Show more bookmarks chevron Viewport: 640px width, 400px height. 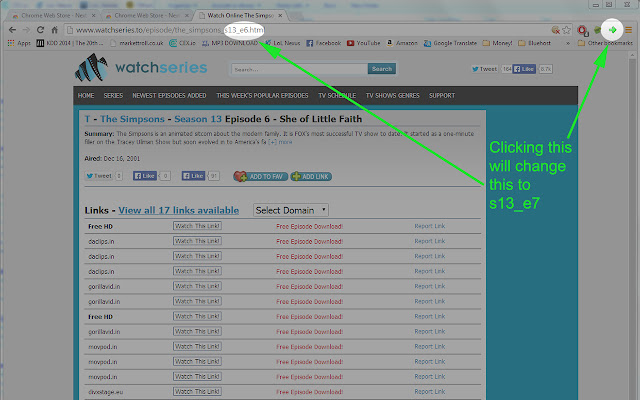coord(568,43)
